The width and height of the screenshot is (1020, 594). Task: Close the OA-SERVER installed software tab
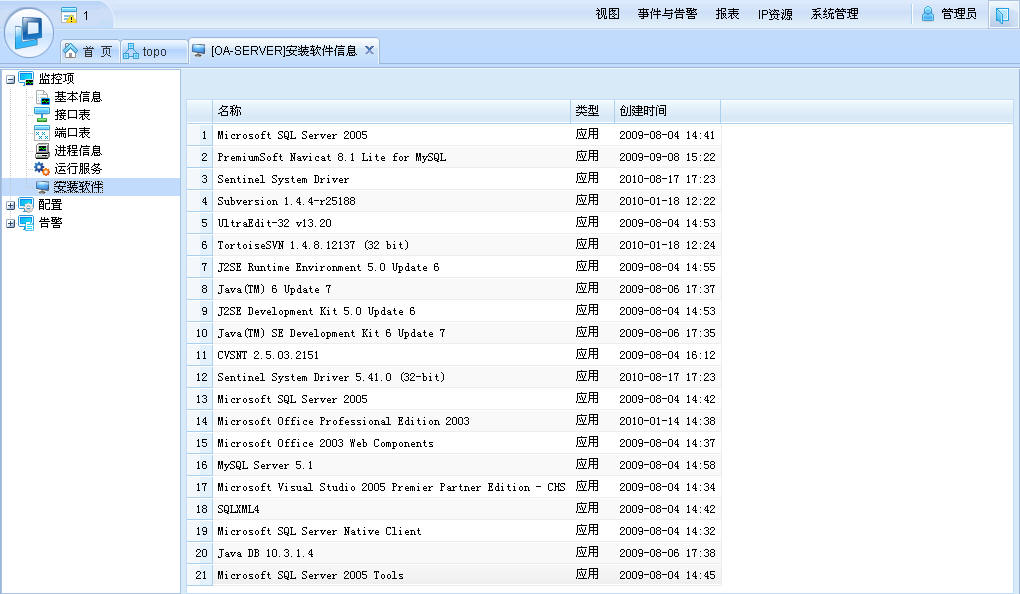369,50
